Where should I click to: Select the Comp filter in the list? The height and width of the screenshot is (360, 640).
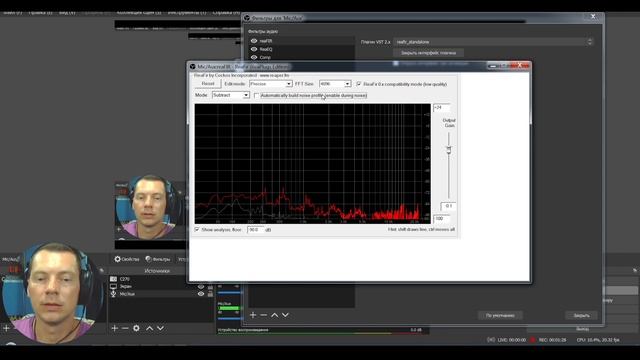tap(302, 57)
